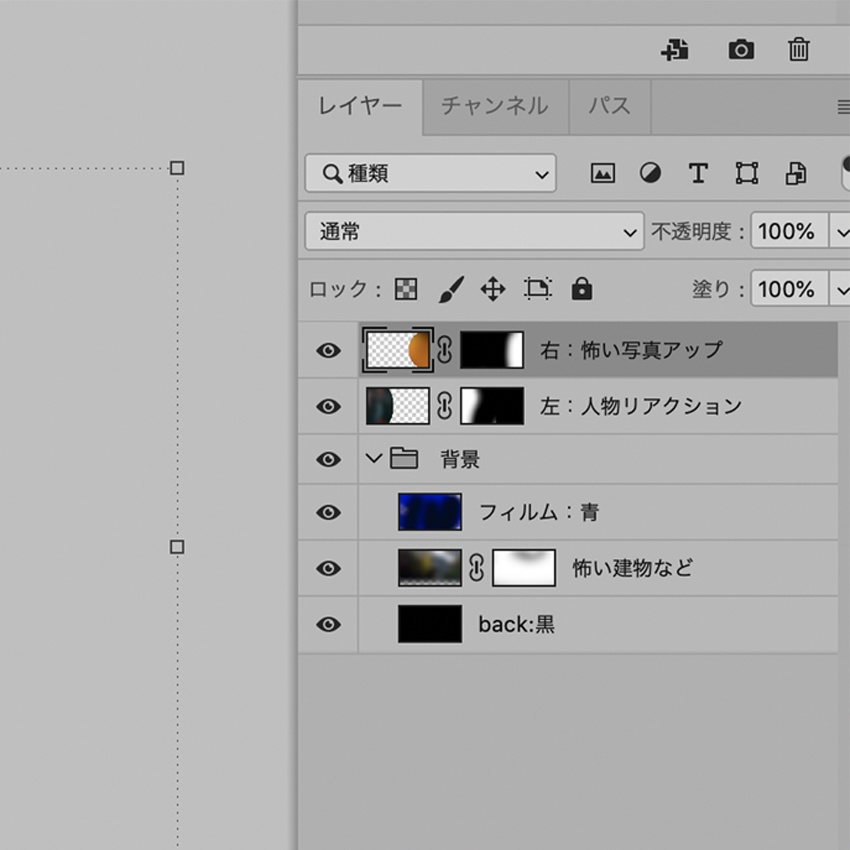Open the layers panel menu
This screenshot has height=850, width=850.
843,106
